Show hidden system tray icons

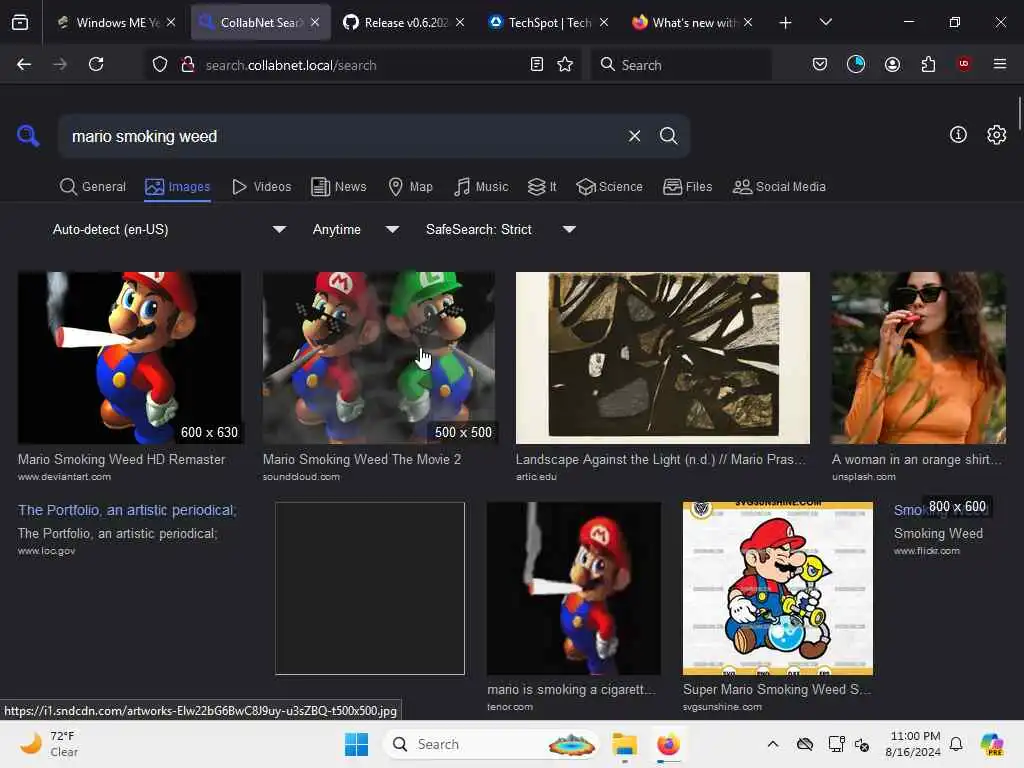click(773, 744)
